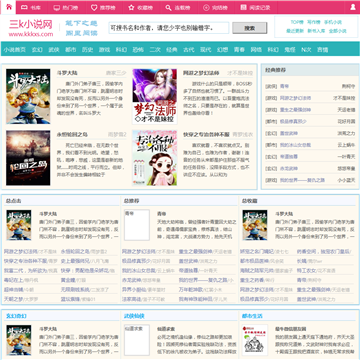Open 赤龙武神 in the 经典推荐 list
The image size is (360, 360).
tap(289, 168)
